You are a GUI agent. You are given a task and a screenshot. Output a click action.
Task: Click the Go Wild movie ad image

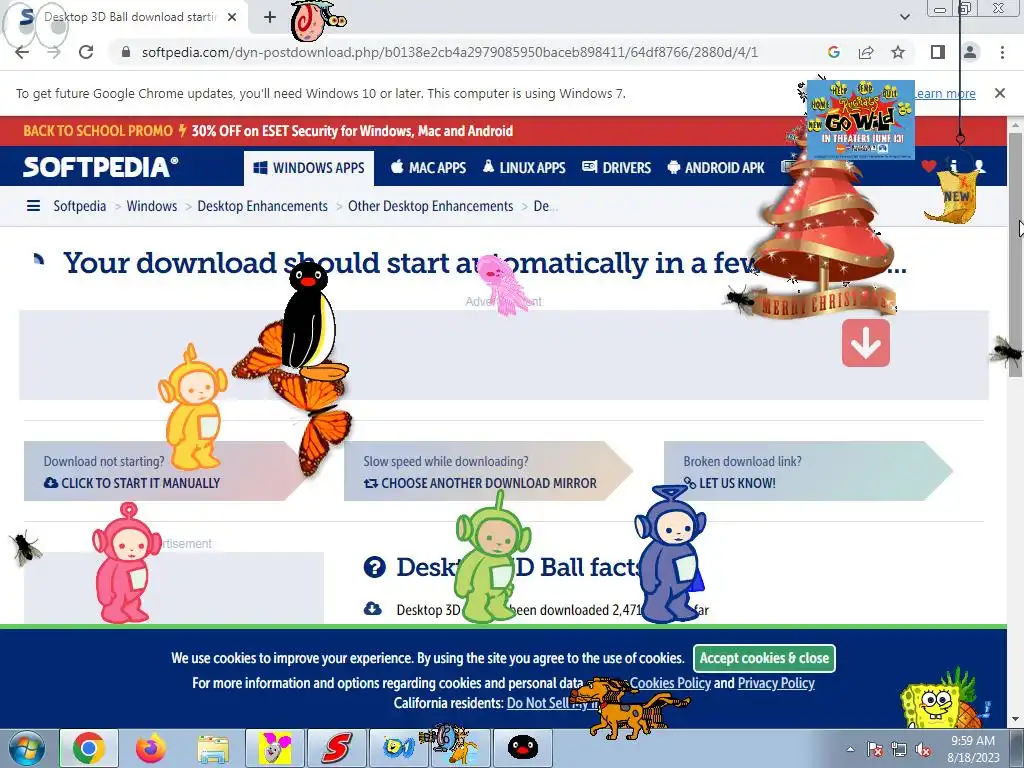coord(861,120)
